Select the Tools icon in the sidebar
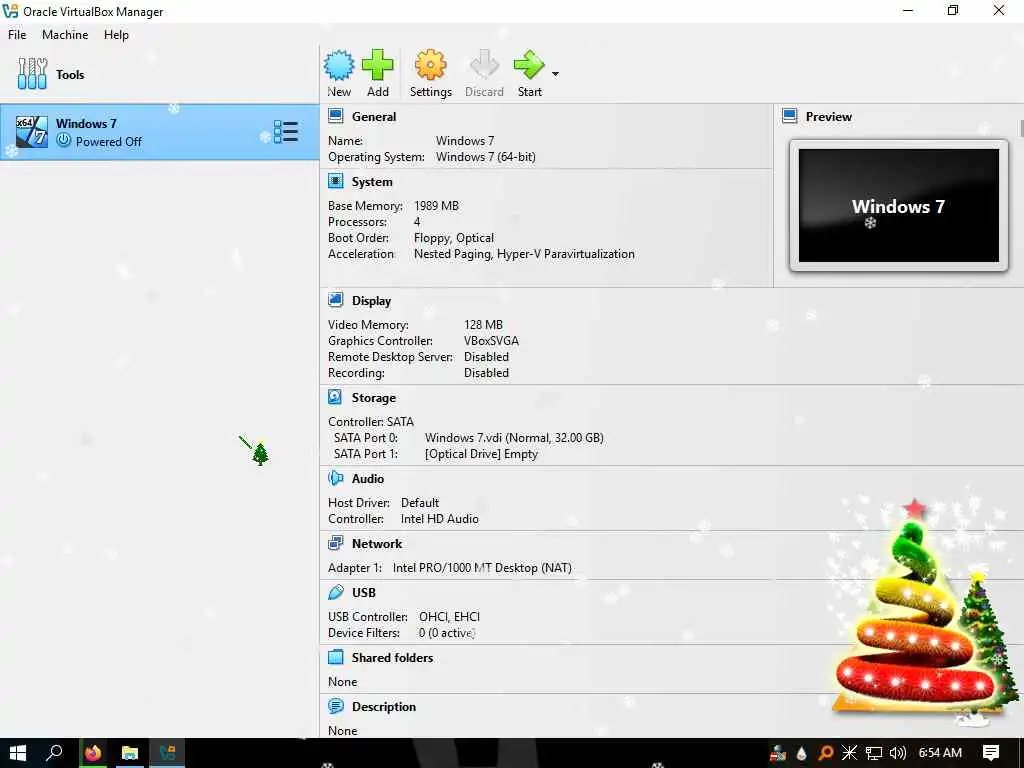Image resolution: width=1024 pixels, height=768 pixels. coord(32,74)
